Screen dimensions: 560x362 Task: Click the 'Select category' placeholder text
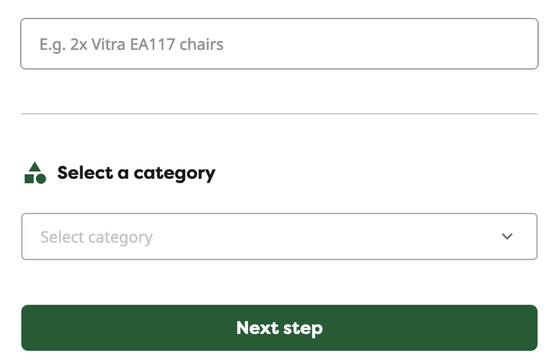click(x=96, y=237)
